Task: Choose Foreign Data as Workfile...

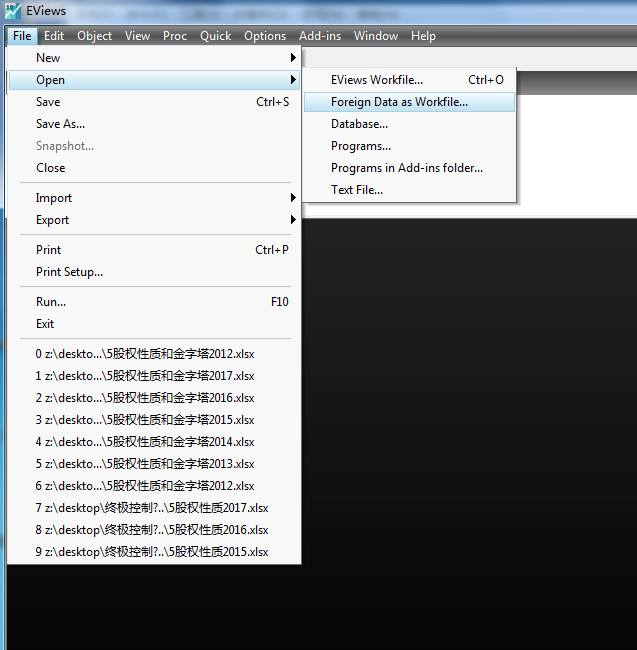Action: pos(409,102)
